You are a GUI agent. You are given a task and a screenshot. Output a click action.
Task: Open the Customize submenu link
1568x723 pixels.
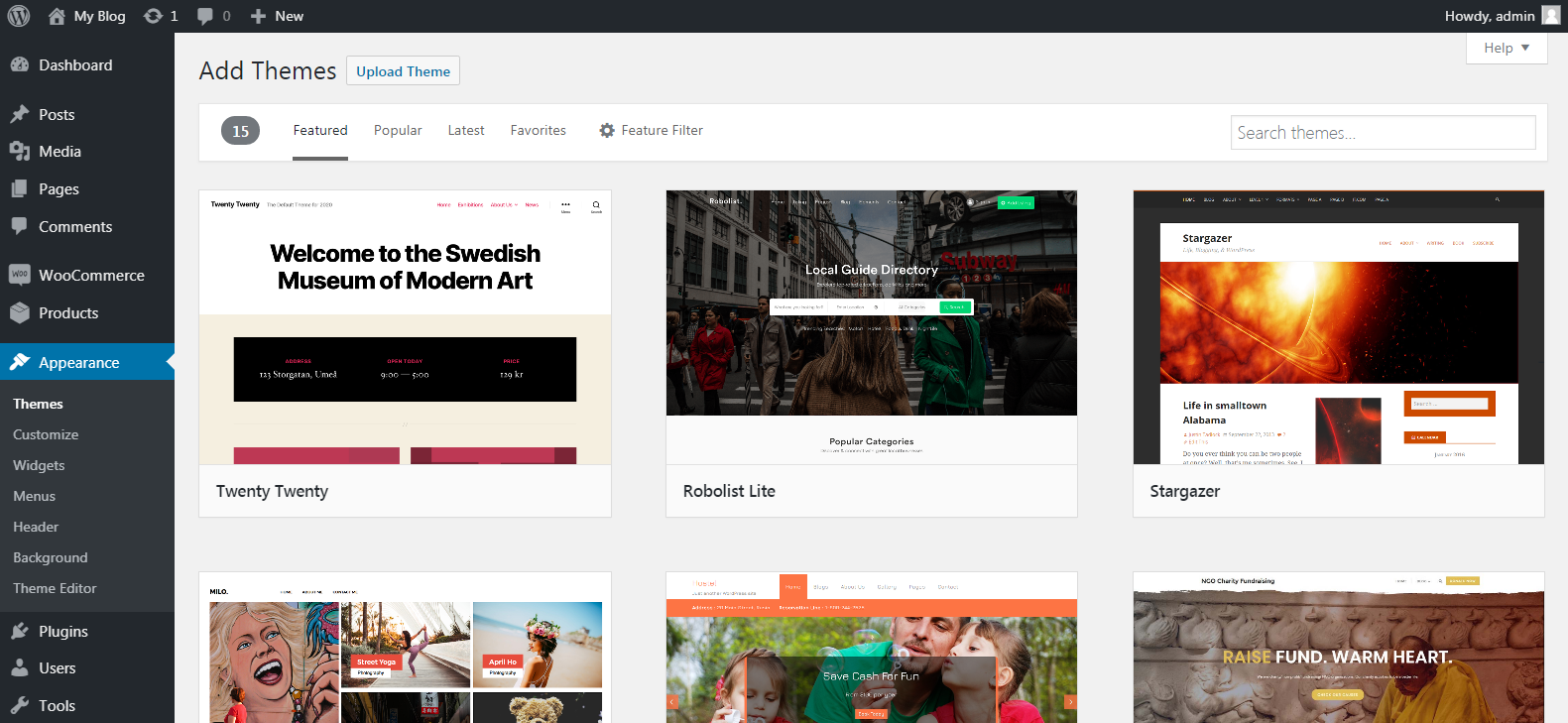point(46,434)
